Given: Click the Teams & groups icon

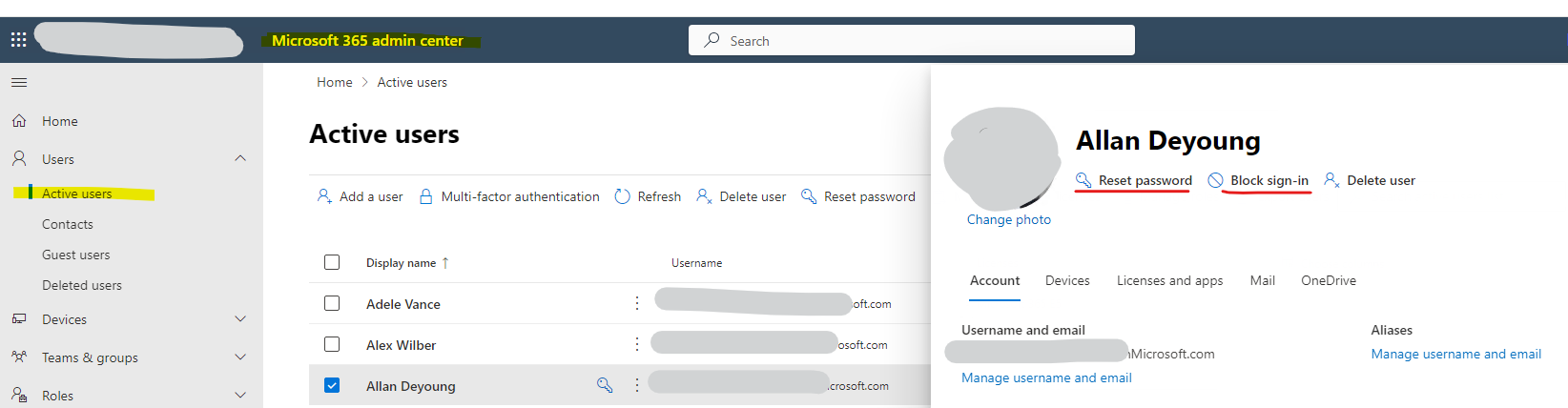Looking at the screenshot, I should [19, 357].
